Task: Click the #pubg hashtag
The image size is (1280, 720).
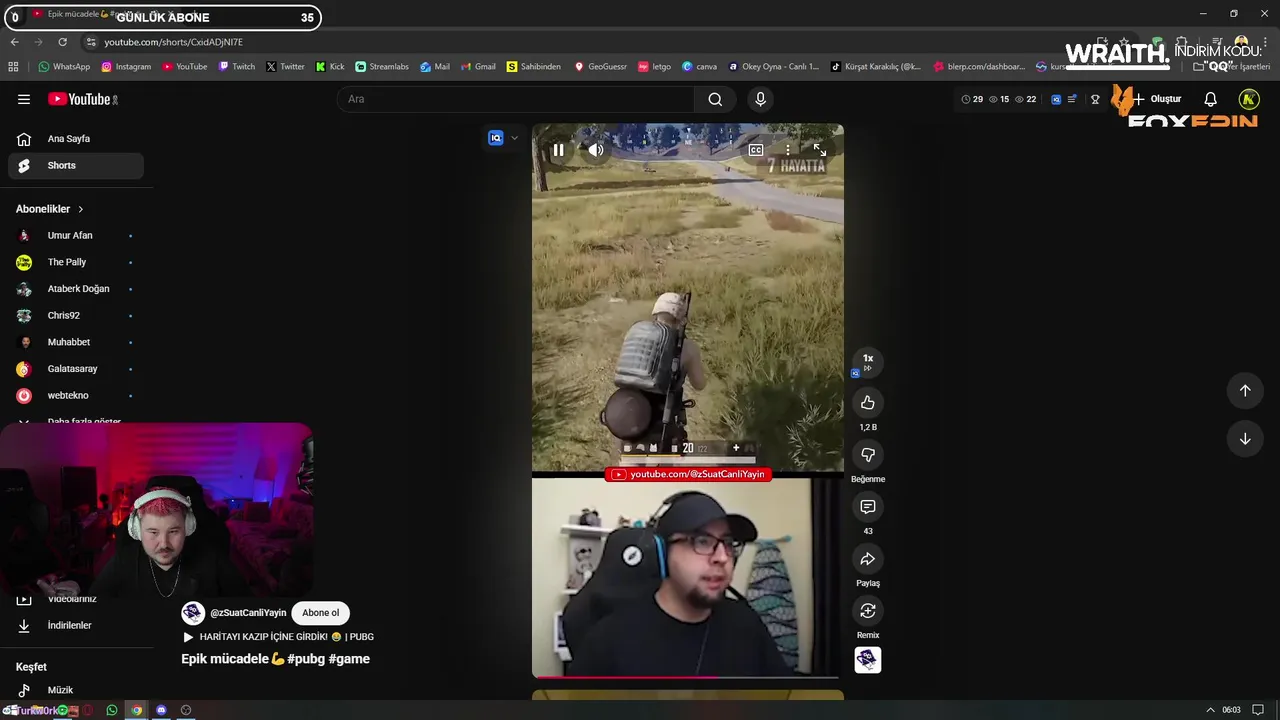Action: 305,659
